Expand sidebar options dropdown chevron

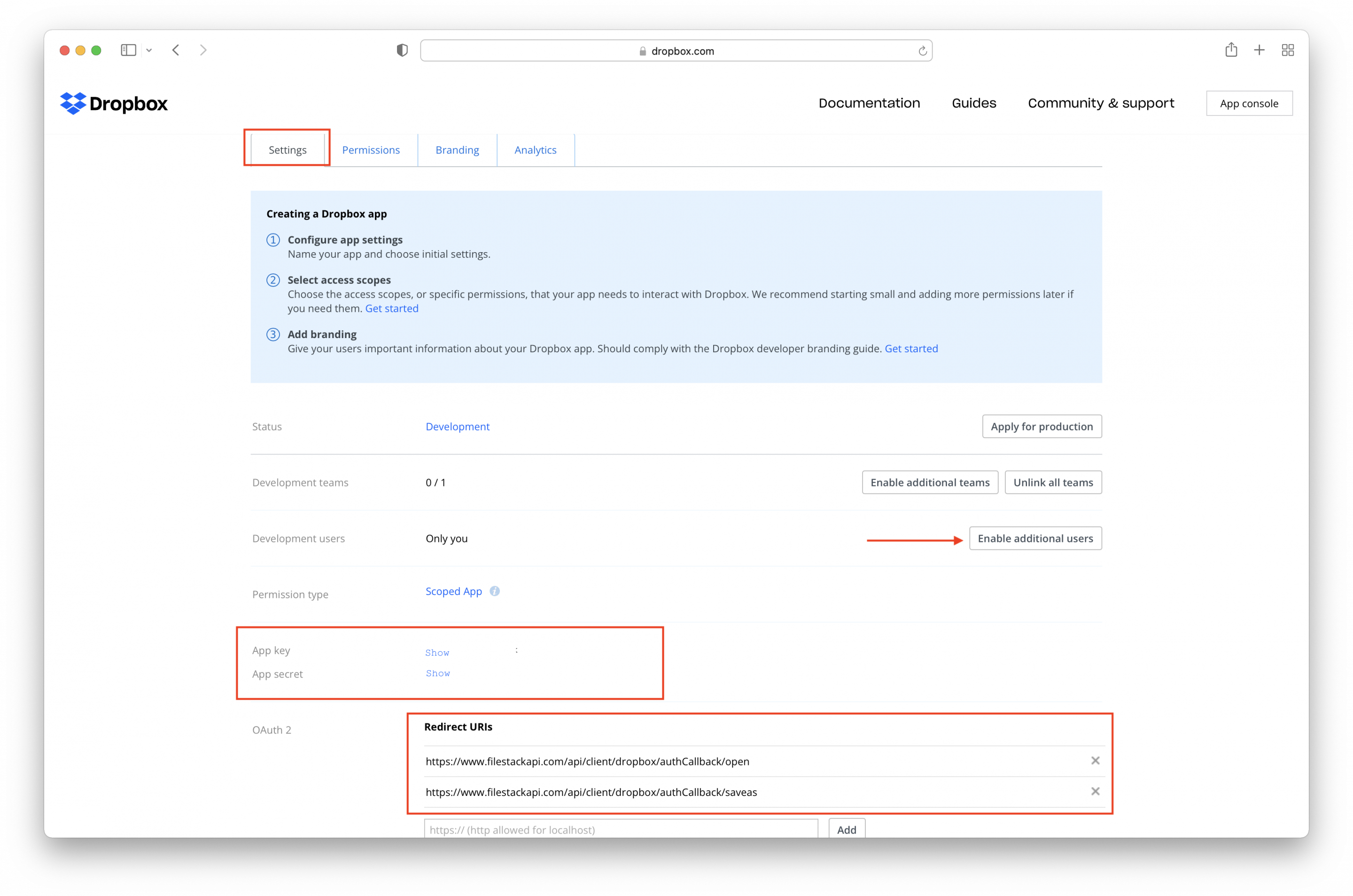149,50
